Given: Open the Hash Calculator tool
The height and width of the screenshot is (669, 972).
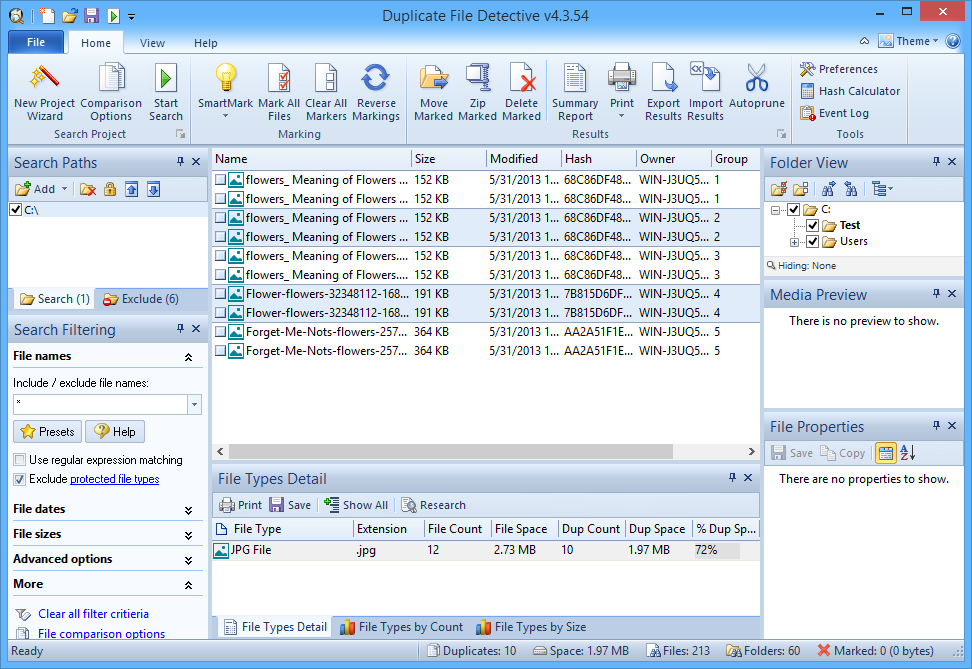Looking at the screenshot, I should (849, 91).
